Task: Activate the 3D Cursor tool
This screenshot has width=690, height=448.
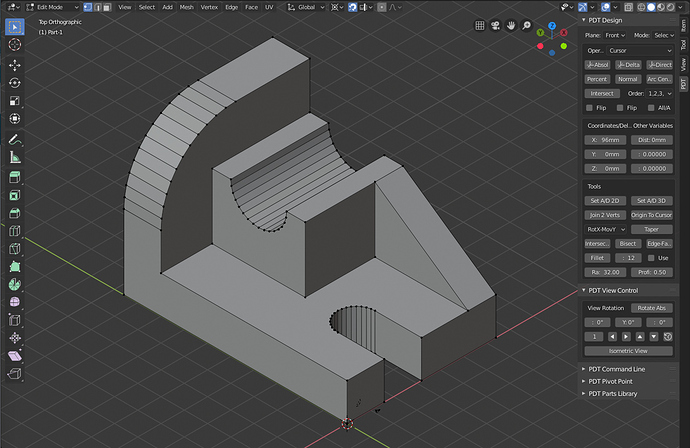Action: 15,44
